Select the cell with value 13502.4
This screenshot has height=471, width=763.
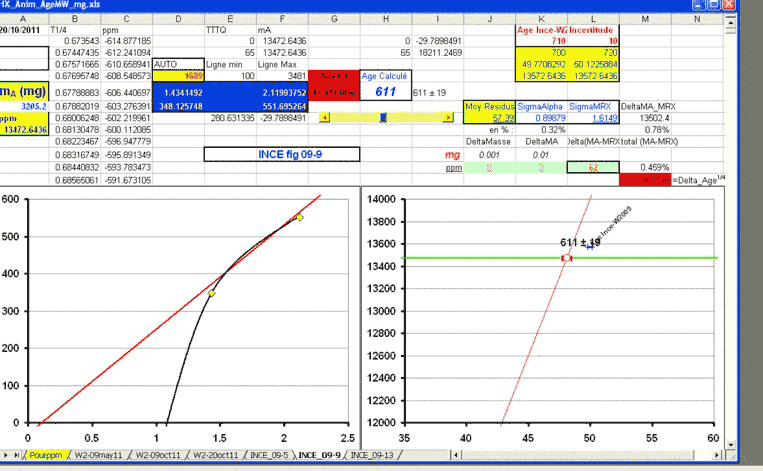[645, 118]
